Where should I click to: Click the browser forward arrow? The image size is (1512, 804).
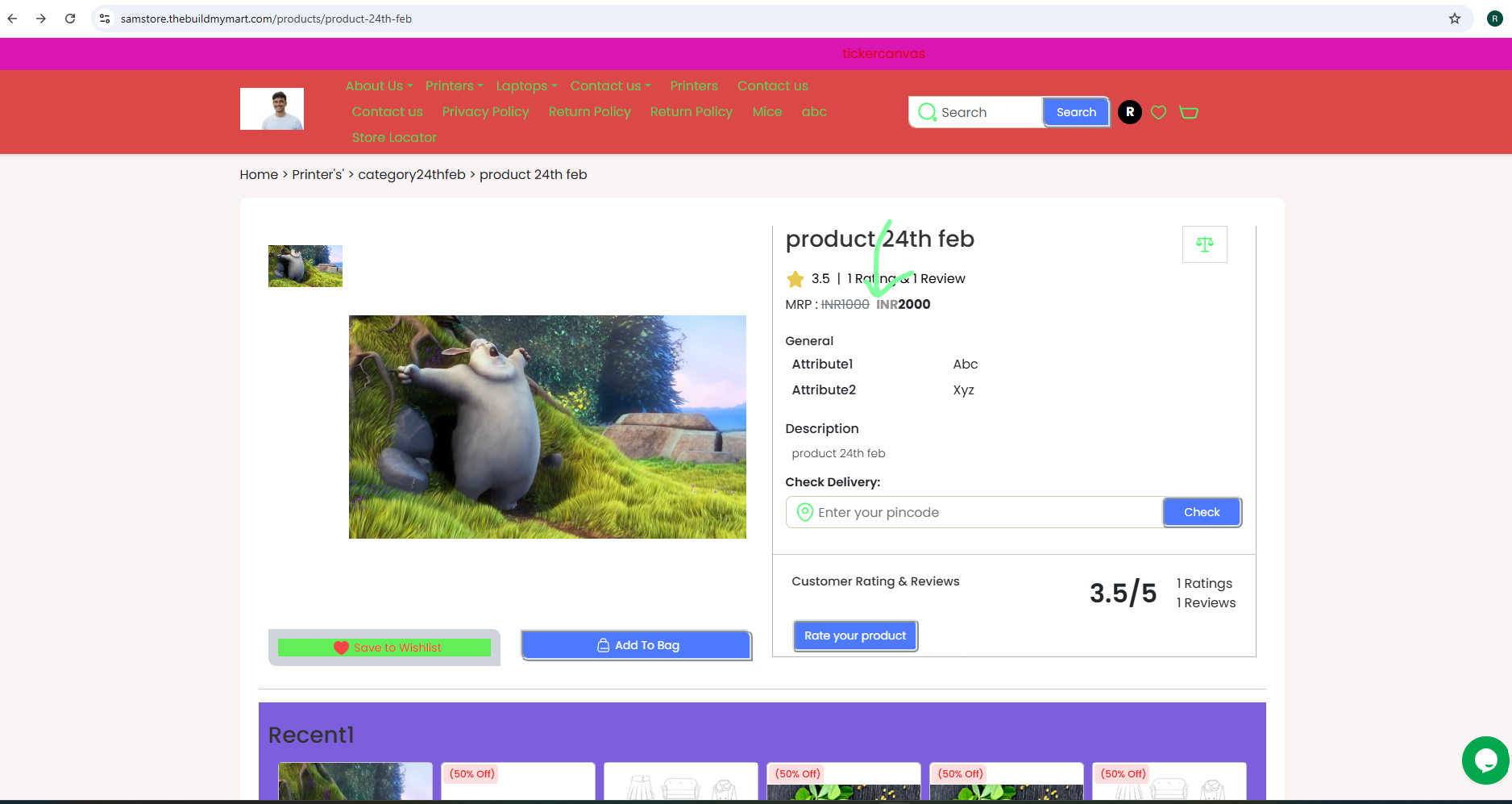pyautogui.click(x=41, y=19)
